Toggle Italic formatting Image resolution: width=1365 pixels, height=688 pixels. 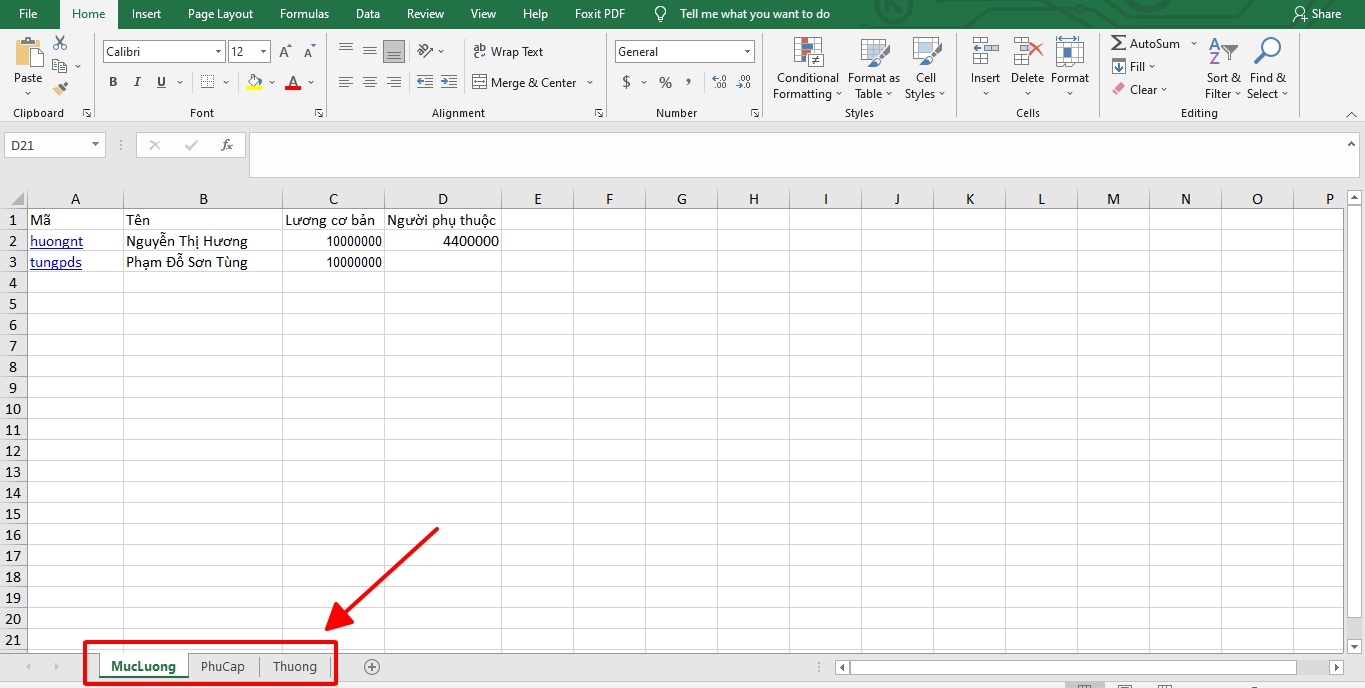[x=136, y=83]
